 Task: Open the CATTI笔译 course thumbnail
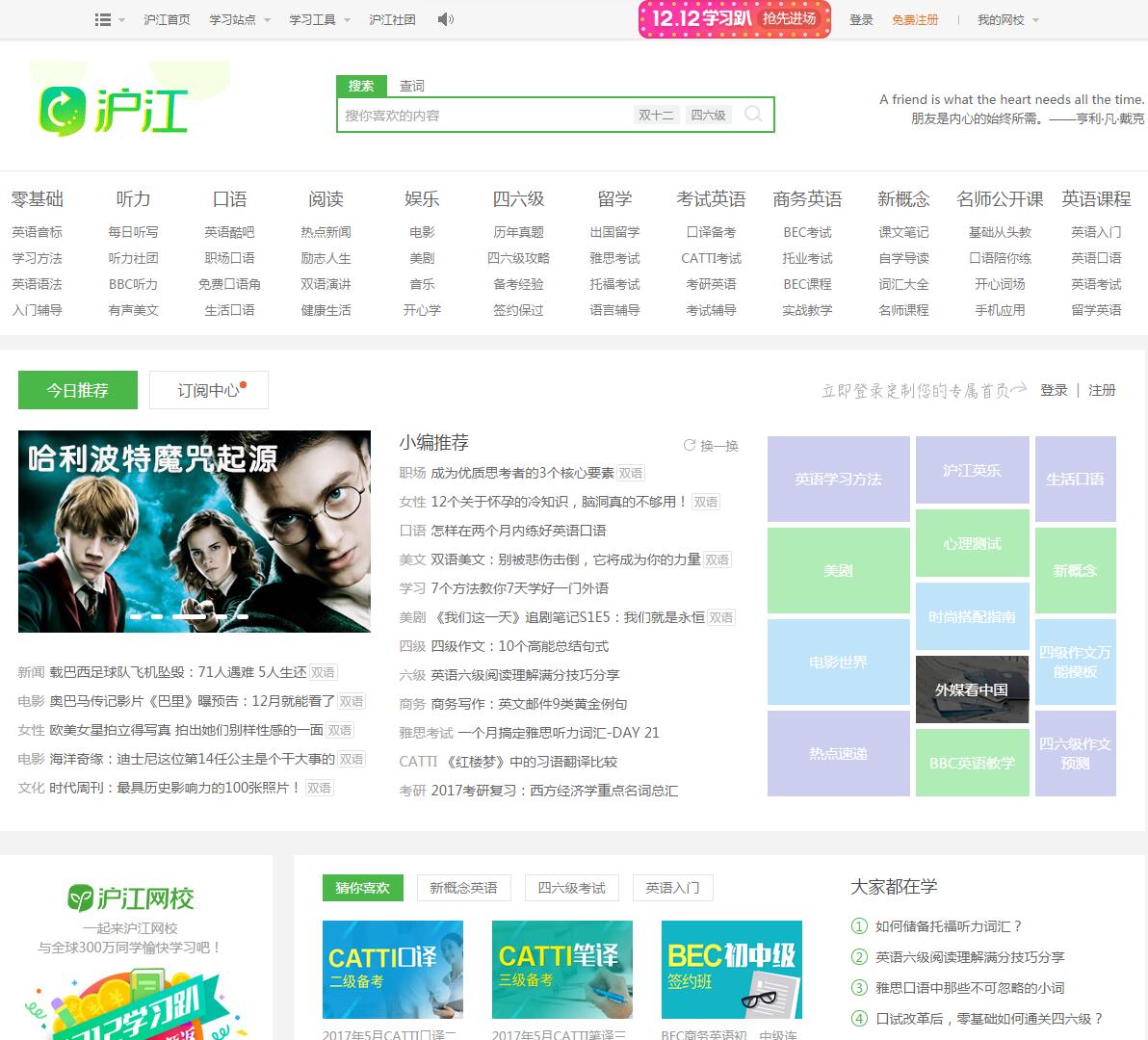click(x=562, y=969)
